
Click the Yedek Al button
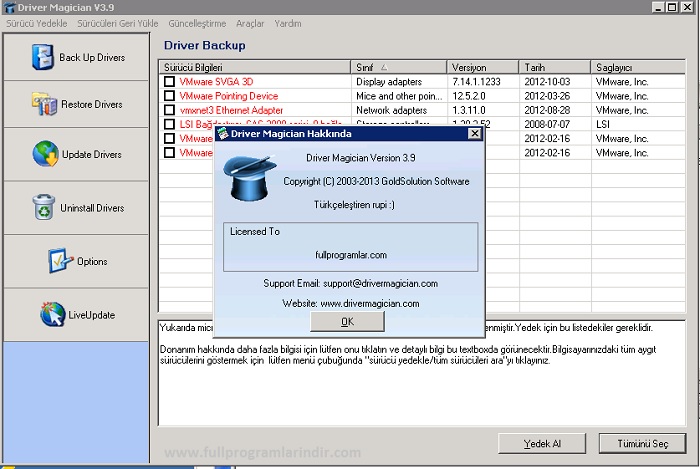coord(542,442)
